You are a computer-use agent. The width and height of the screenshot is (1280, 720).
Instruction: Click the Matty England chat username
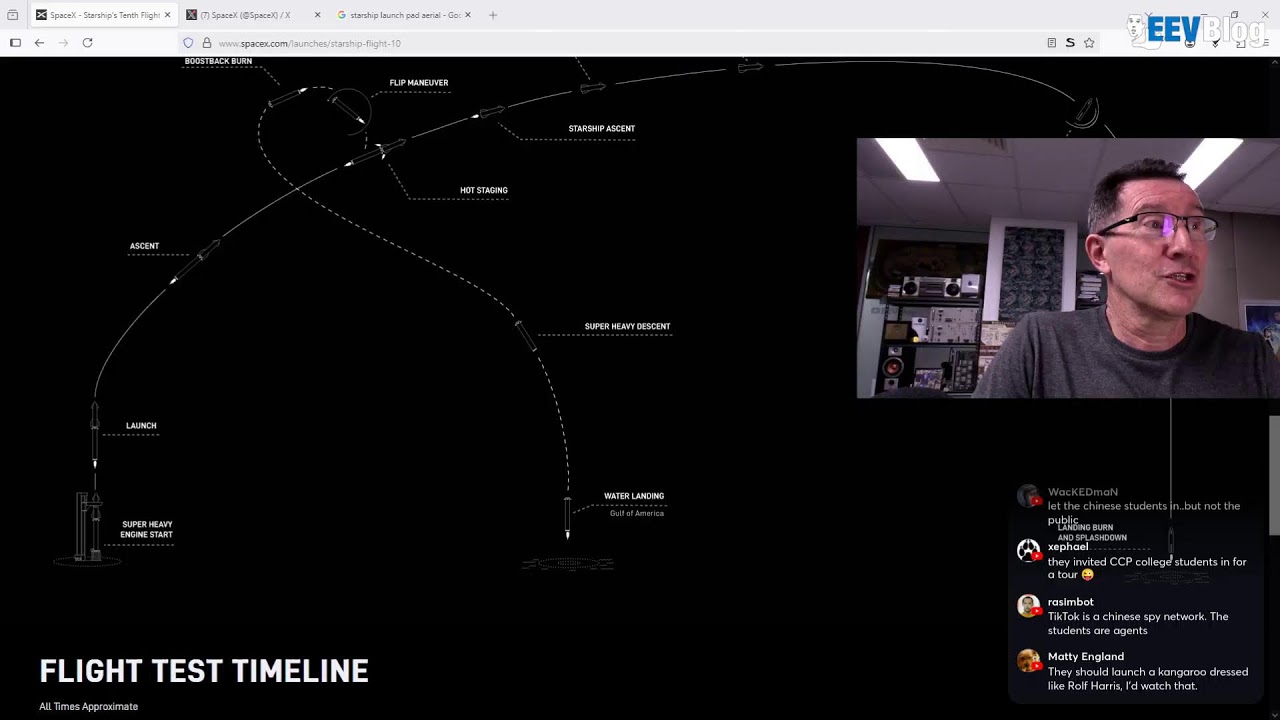(1086, 657)
